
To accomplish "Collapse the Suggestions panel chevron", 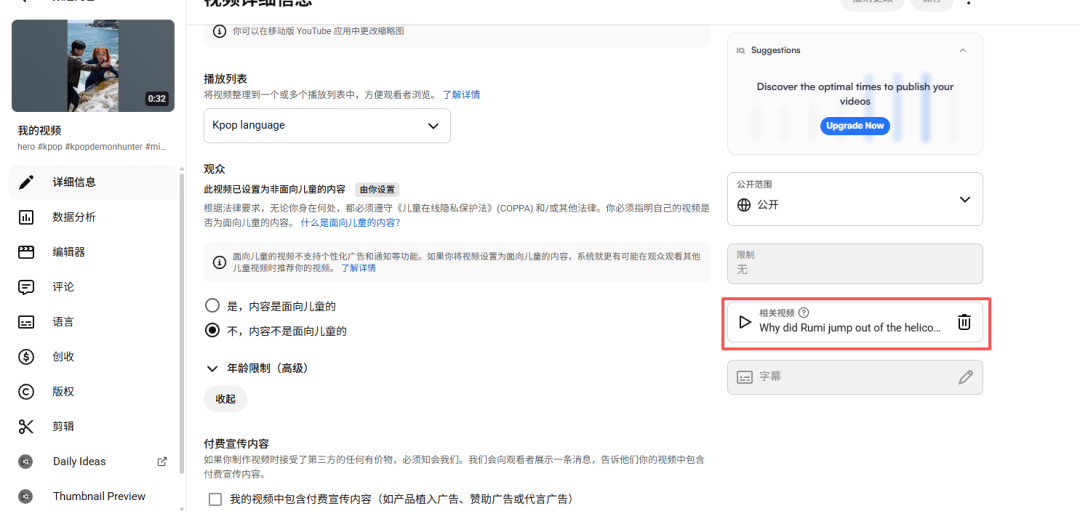I will pyautogui.click(x=963, y=50).
